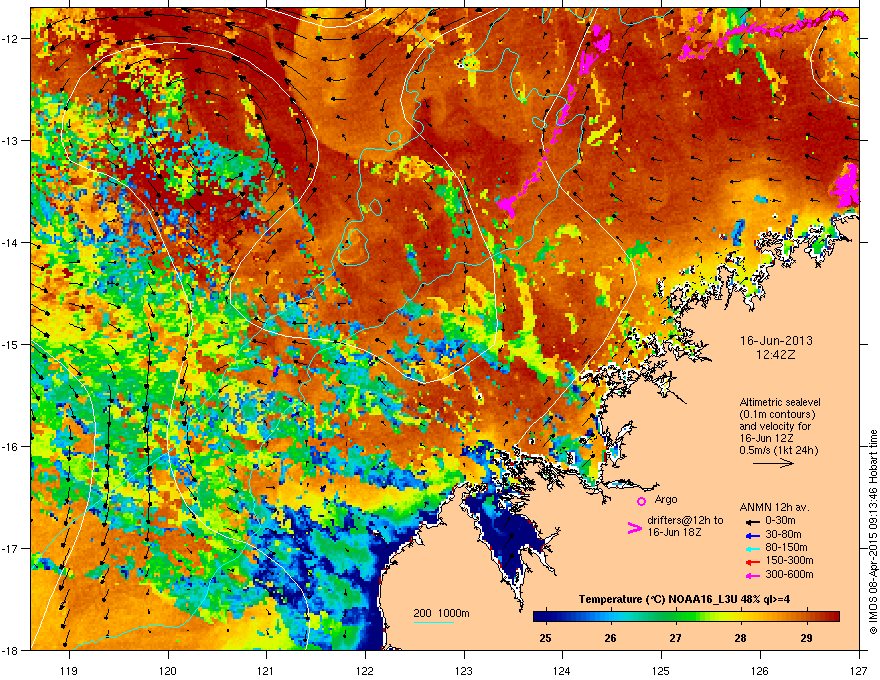Click the Altimetric sealevel description text
The image size is (880, 680).
pos(780,426)
